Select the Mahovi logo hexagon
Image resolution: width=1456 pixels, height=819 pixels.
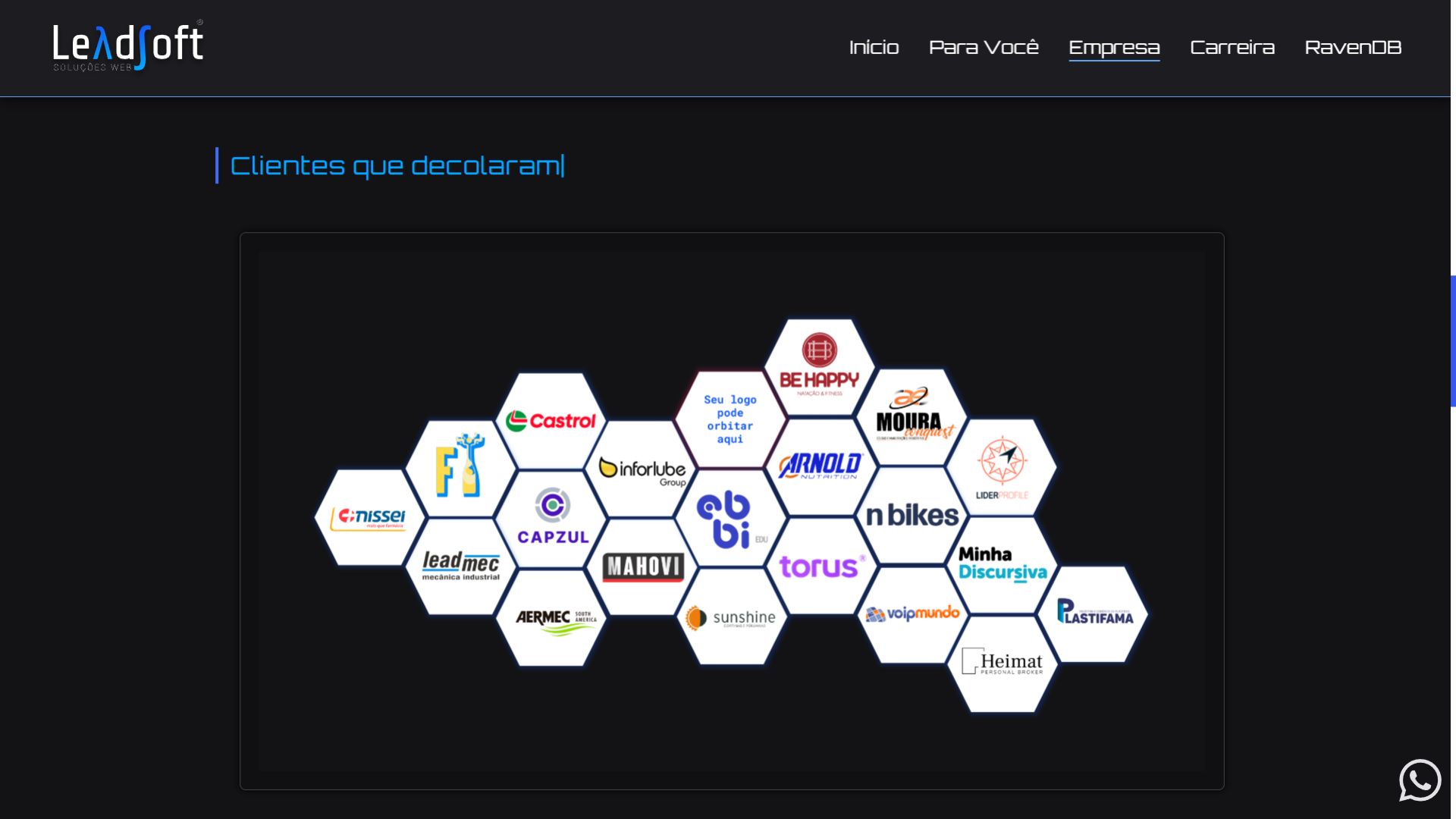(643, 566)
